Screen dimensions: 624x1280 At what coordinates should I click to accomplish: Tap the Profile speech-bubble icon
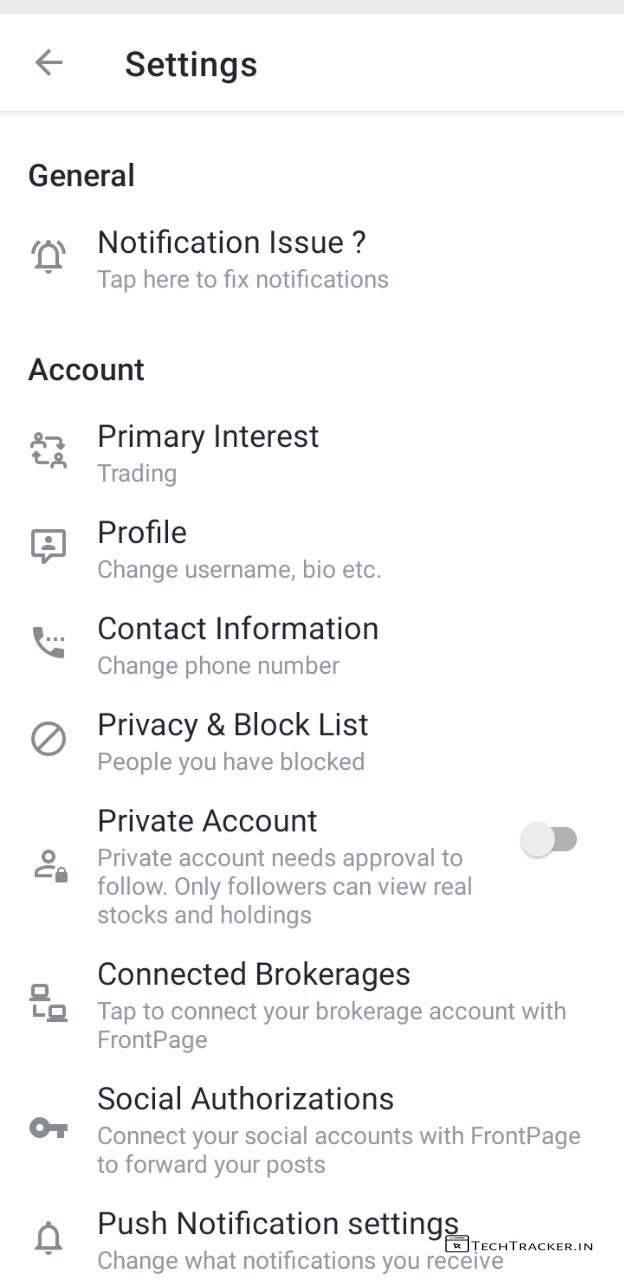(x=48, y=546)
